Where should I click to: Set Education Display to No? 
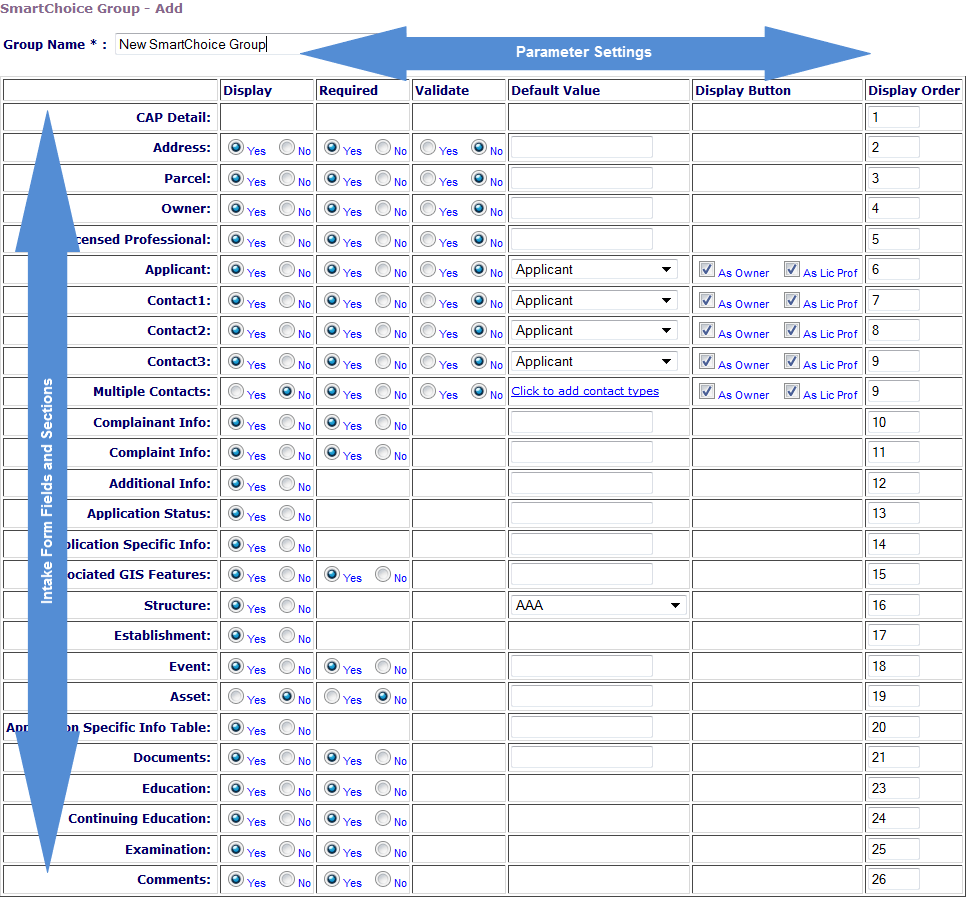point(287,789)
